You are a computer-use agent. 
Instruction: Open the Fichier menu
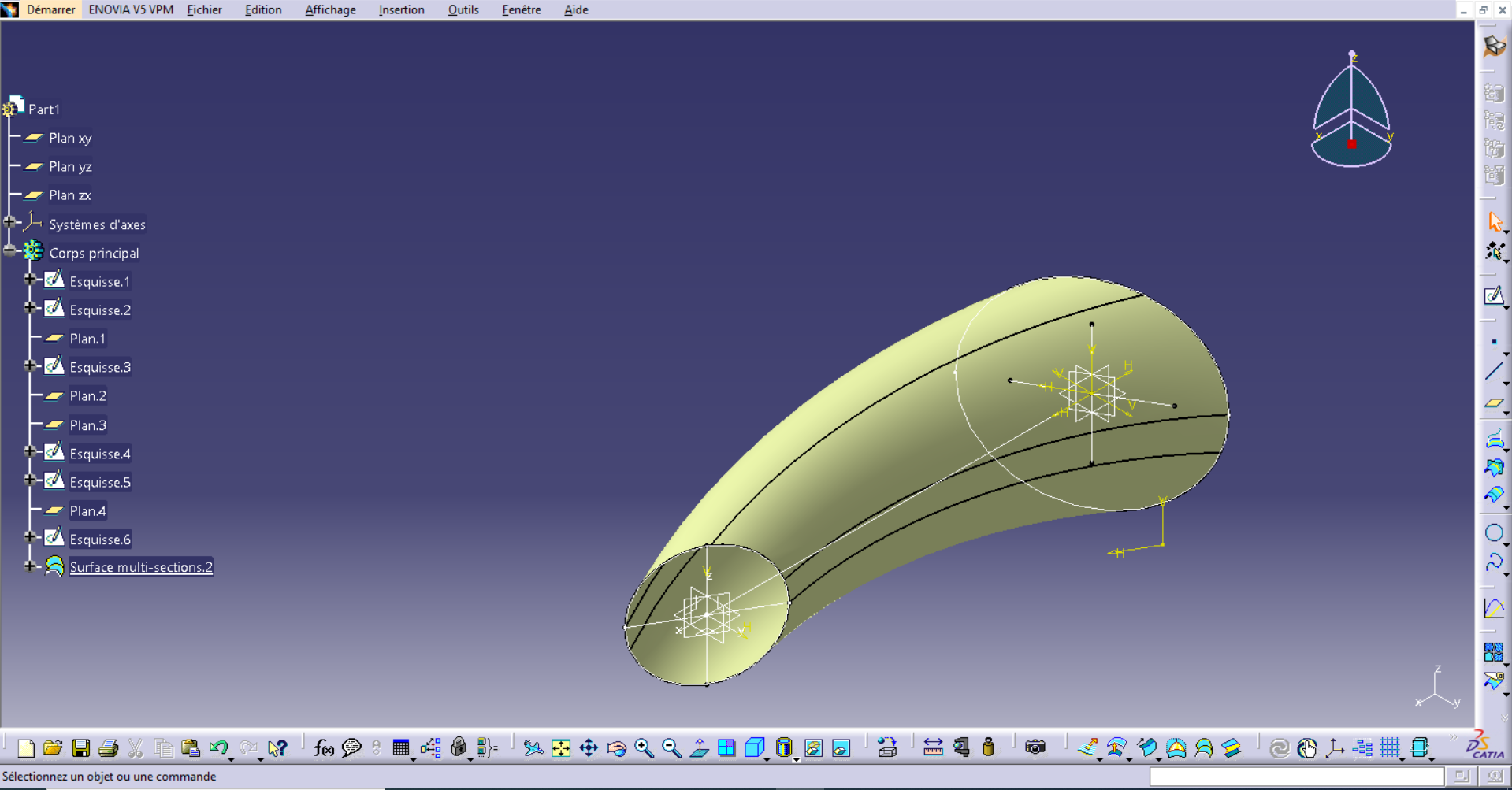[x=204, y=9]
